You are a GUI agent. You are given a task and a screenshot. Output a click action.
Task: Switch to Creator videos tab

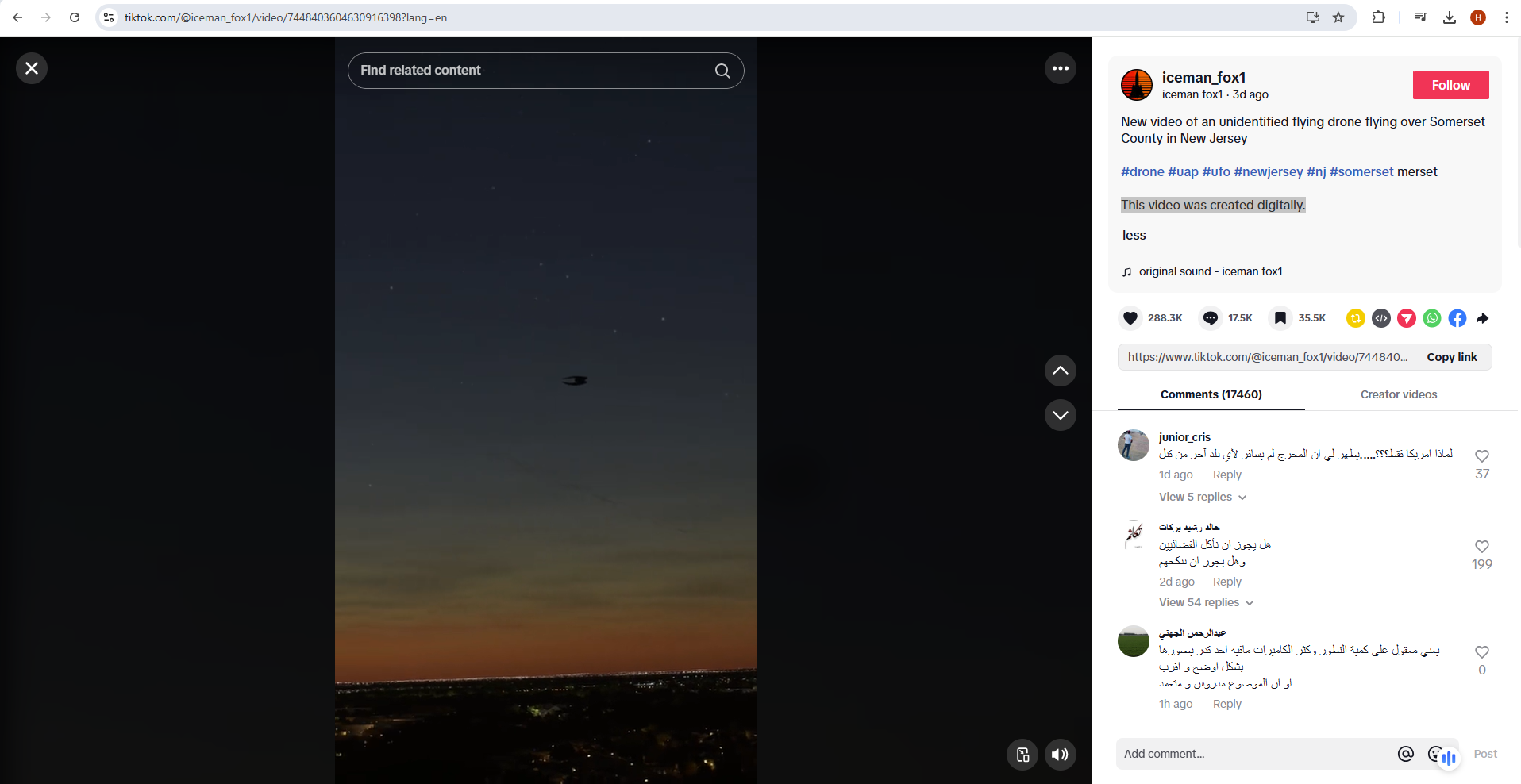click(1398, 394)
